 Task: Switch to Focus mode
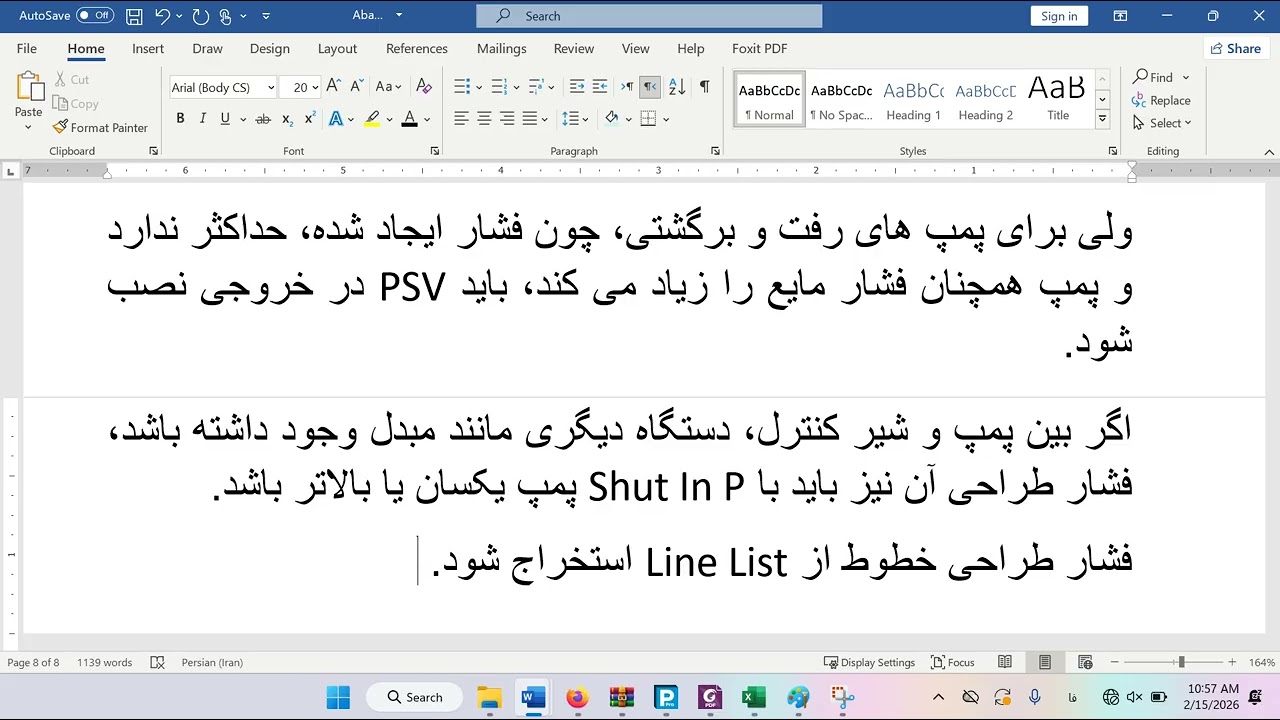(x=952, y=662)
